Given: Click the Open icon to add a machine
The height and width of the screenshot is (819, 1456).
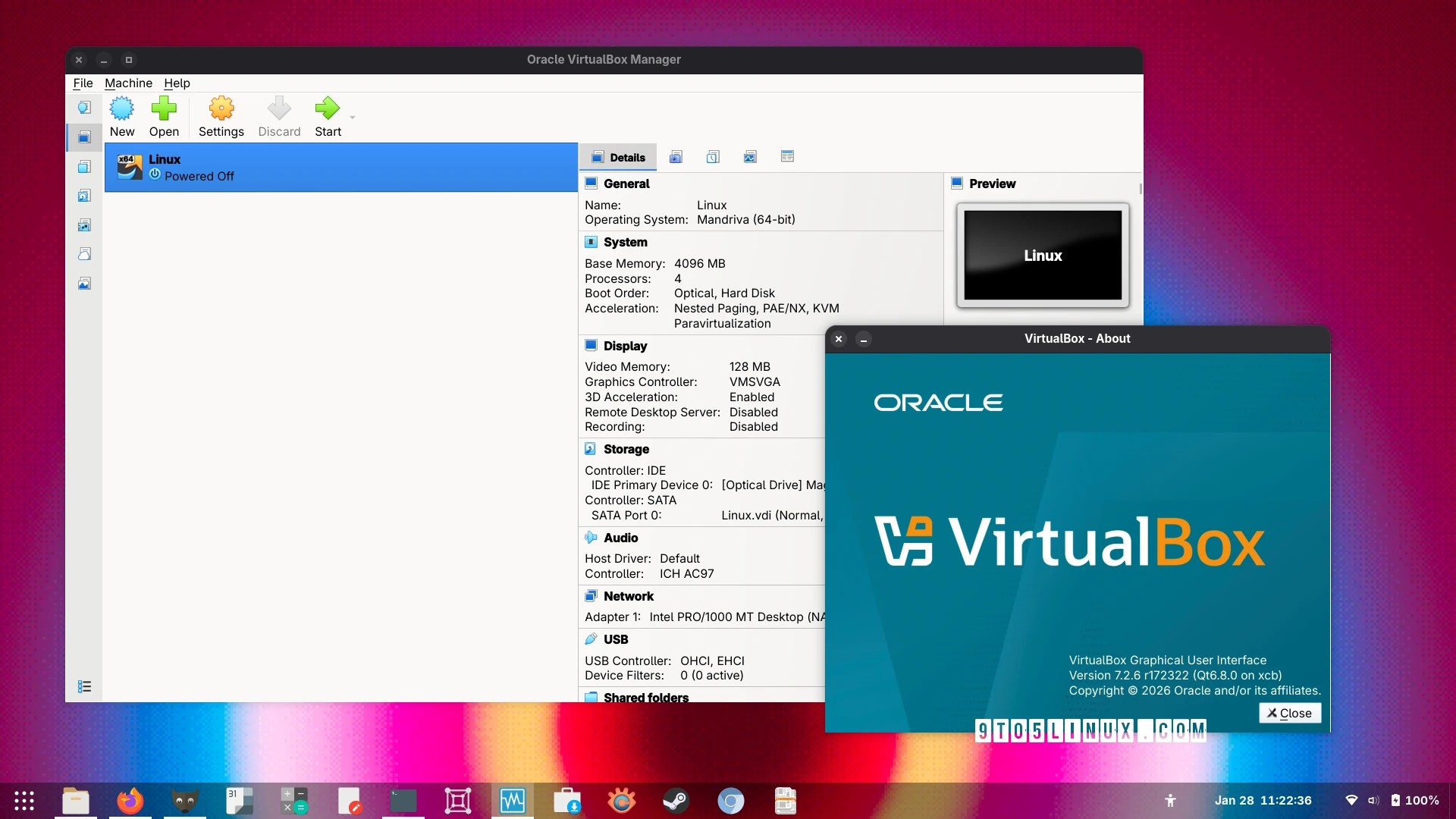Looking at the screenshot, I should [x=164, y=116].
